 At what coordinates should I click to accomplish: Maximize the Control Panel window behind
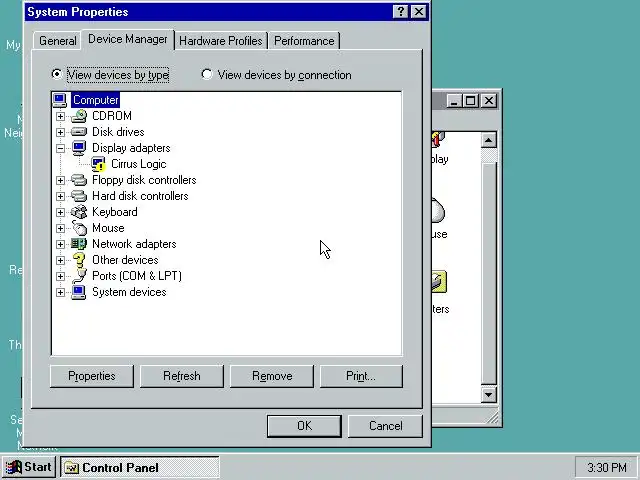pos(470,100)
